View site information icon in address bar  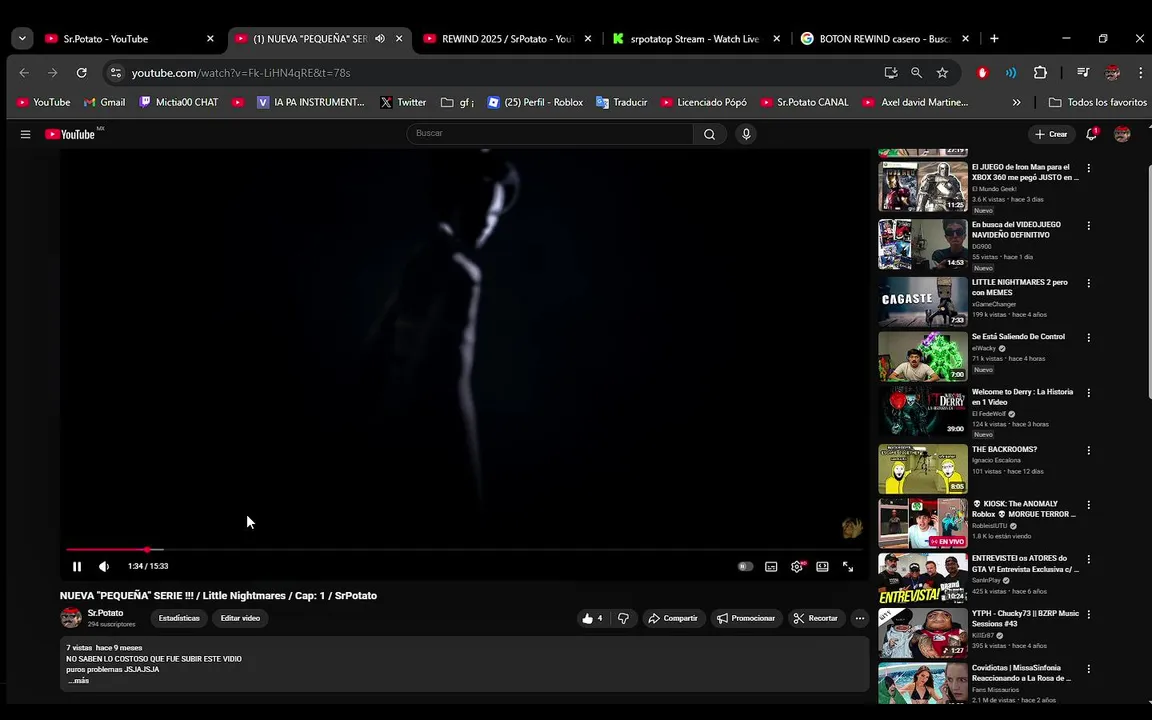click(x=115, y=73)
